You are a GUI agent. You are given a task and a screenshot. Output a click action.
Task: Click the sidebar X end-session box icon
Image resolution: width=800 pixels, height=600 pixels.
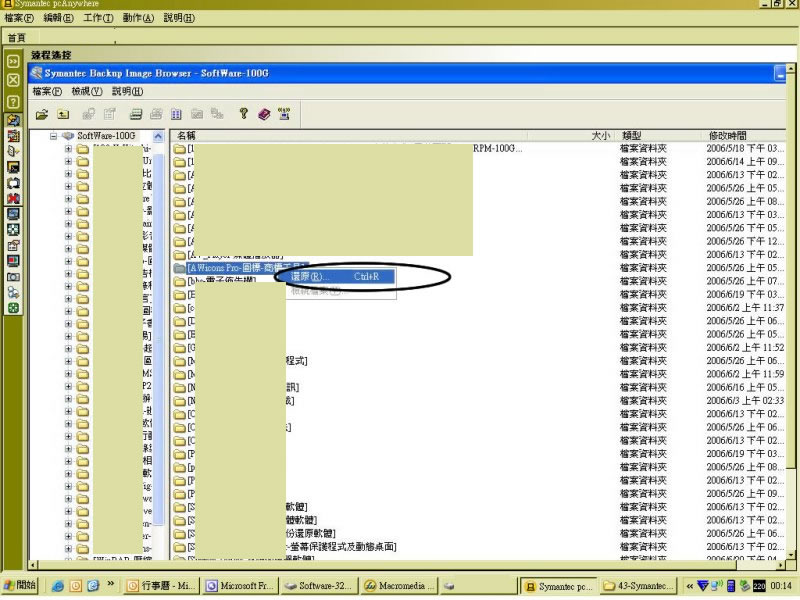tap(13, 80)
